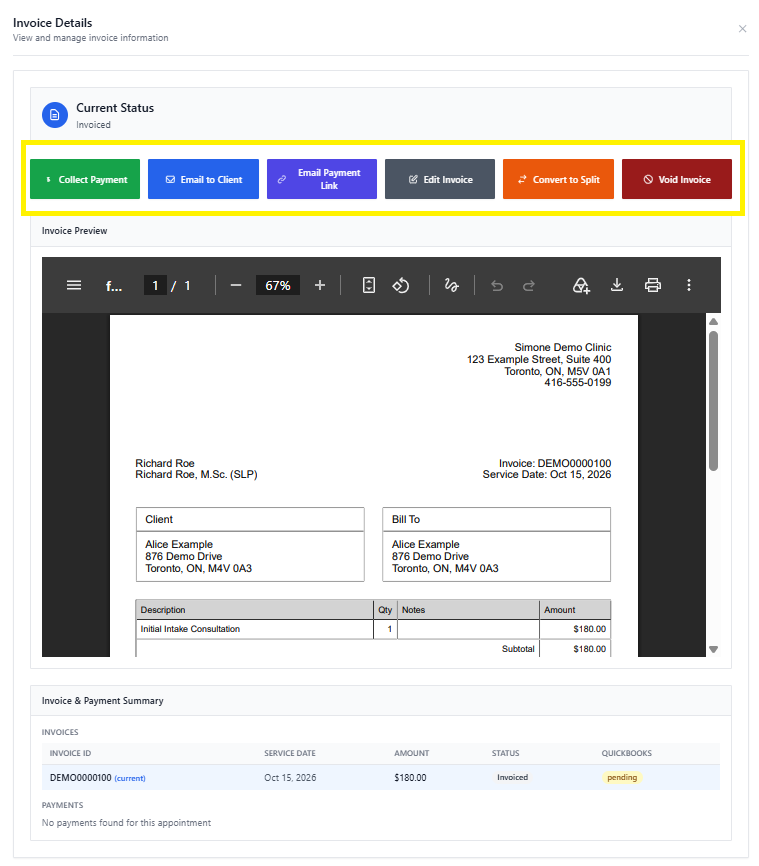Click the INVOICE ID column header
759x866 pixels.
[70, 753]
